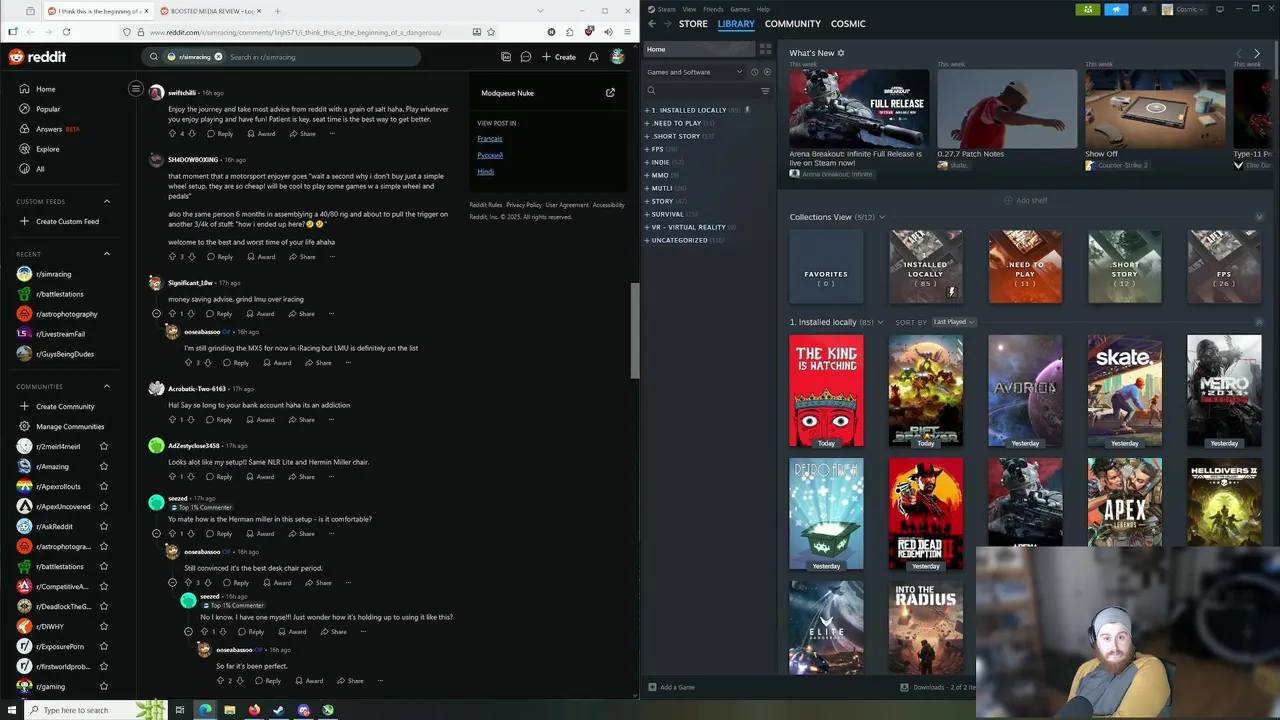Image resolution: width=1280 pixels, height=720 pixels.
Task: Switch to Boosted Media Review browser tab
Action: pos(211,11)
